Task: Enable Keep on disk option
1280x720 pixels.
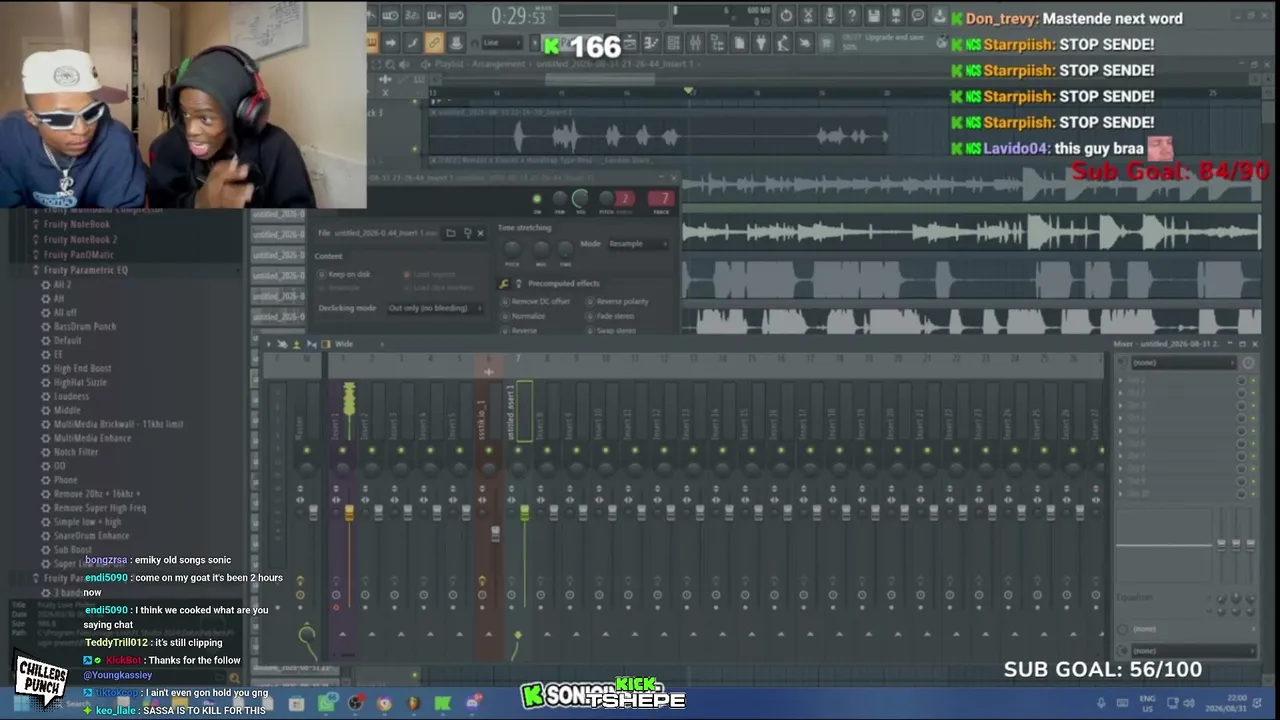Action: [343, 275]
